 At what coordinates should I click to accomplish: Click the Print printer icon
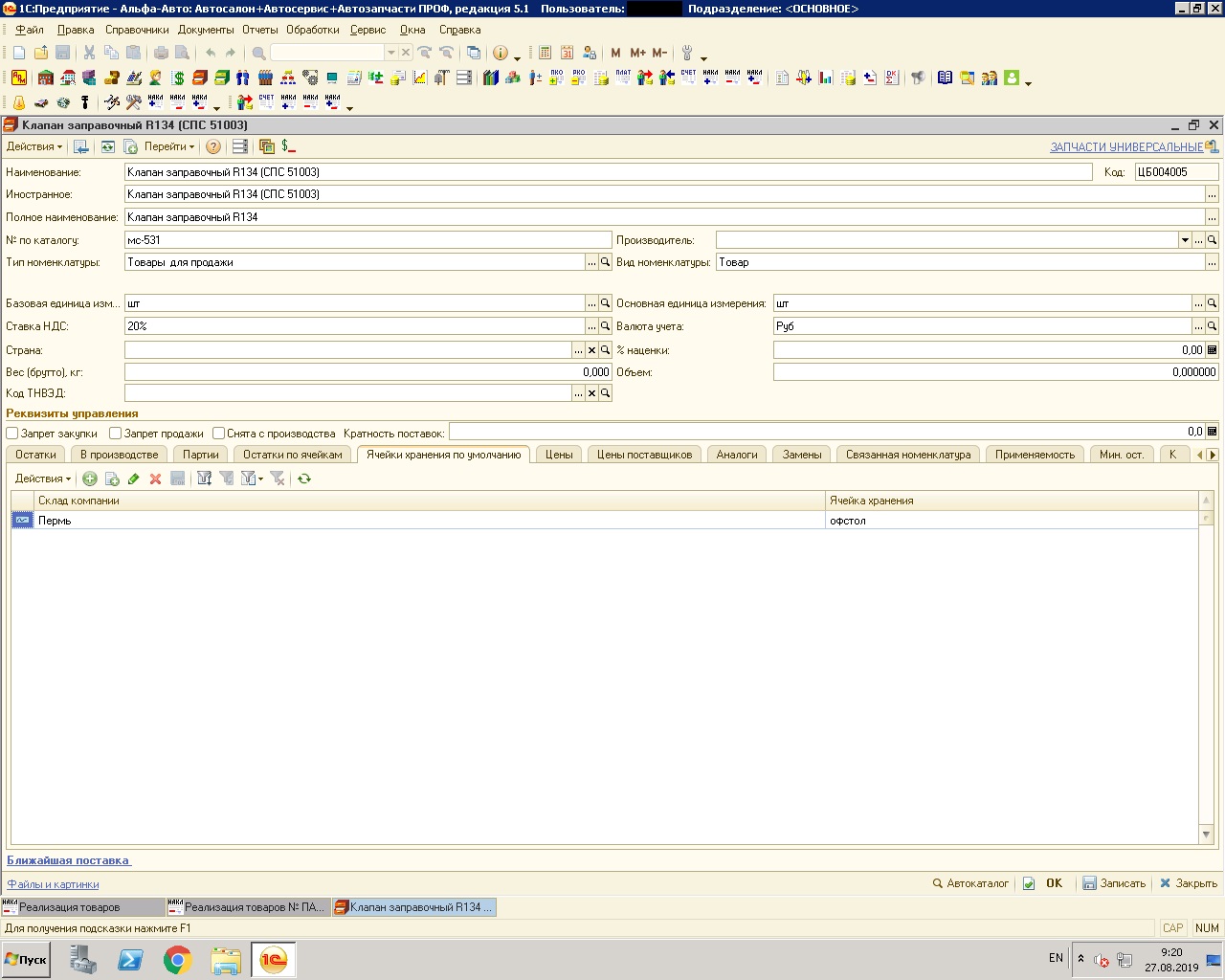pos(161,53)
